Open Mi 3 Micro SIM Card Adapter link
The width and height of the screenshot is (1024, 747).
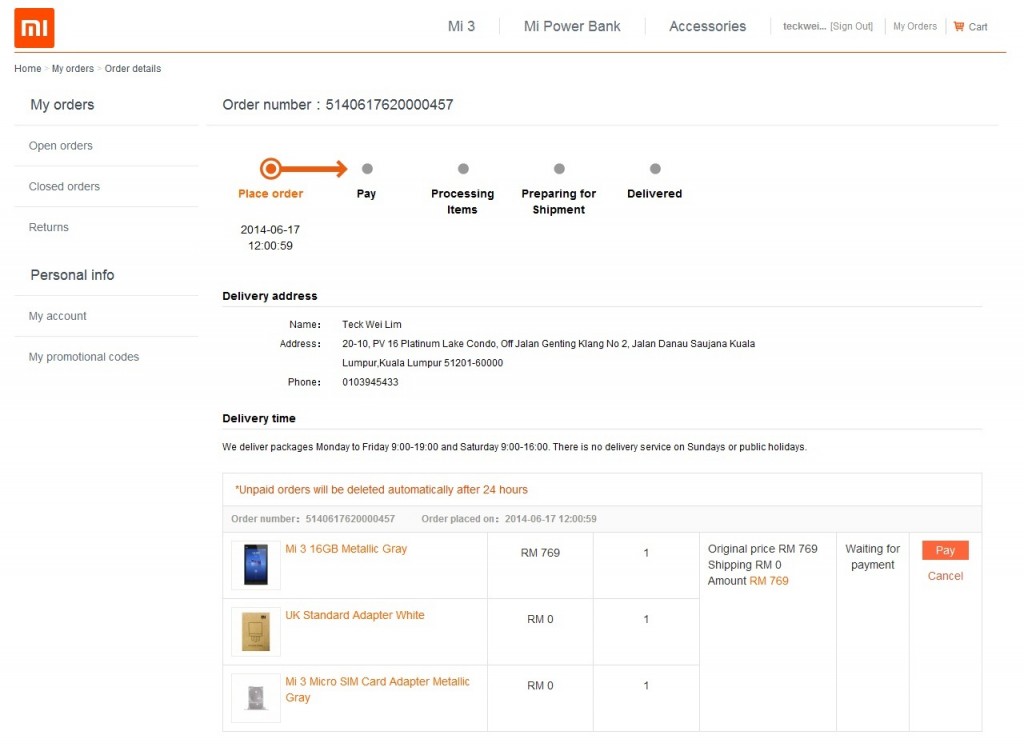(377, 690)
